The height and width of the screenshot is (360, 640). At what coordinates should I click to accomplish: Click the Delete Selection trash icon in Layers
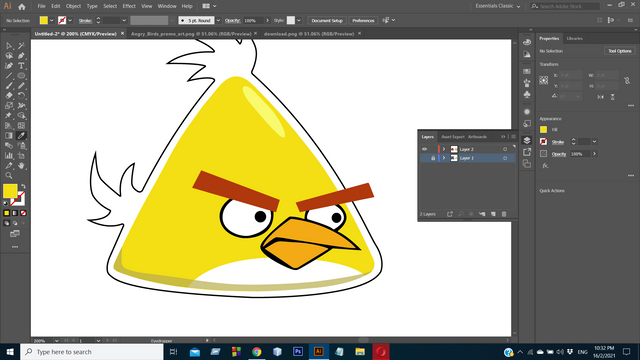(x=504, y=214)
